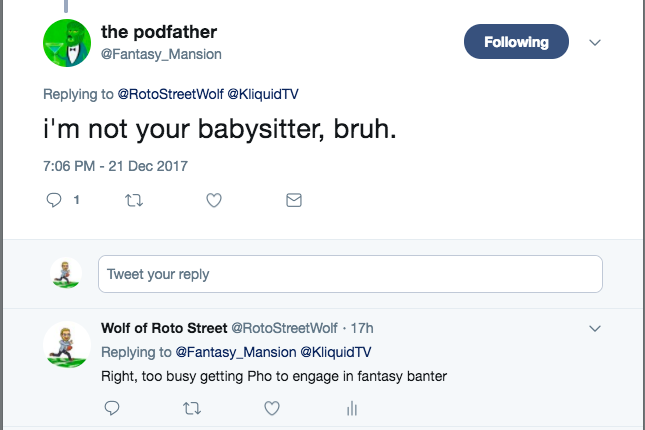645x430 pixels.
Task: View tweet activity analytics on Wolf's reply
Action: [351, 408]
